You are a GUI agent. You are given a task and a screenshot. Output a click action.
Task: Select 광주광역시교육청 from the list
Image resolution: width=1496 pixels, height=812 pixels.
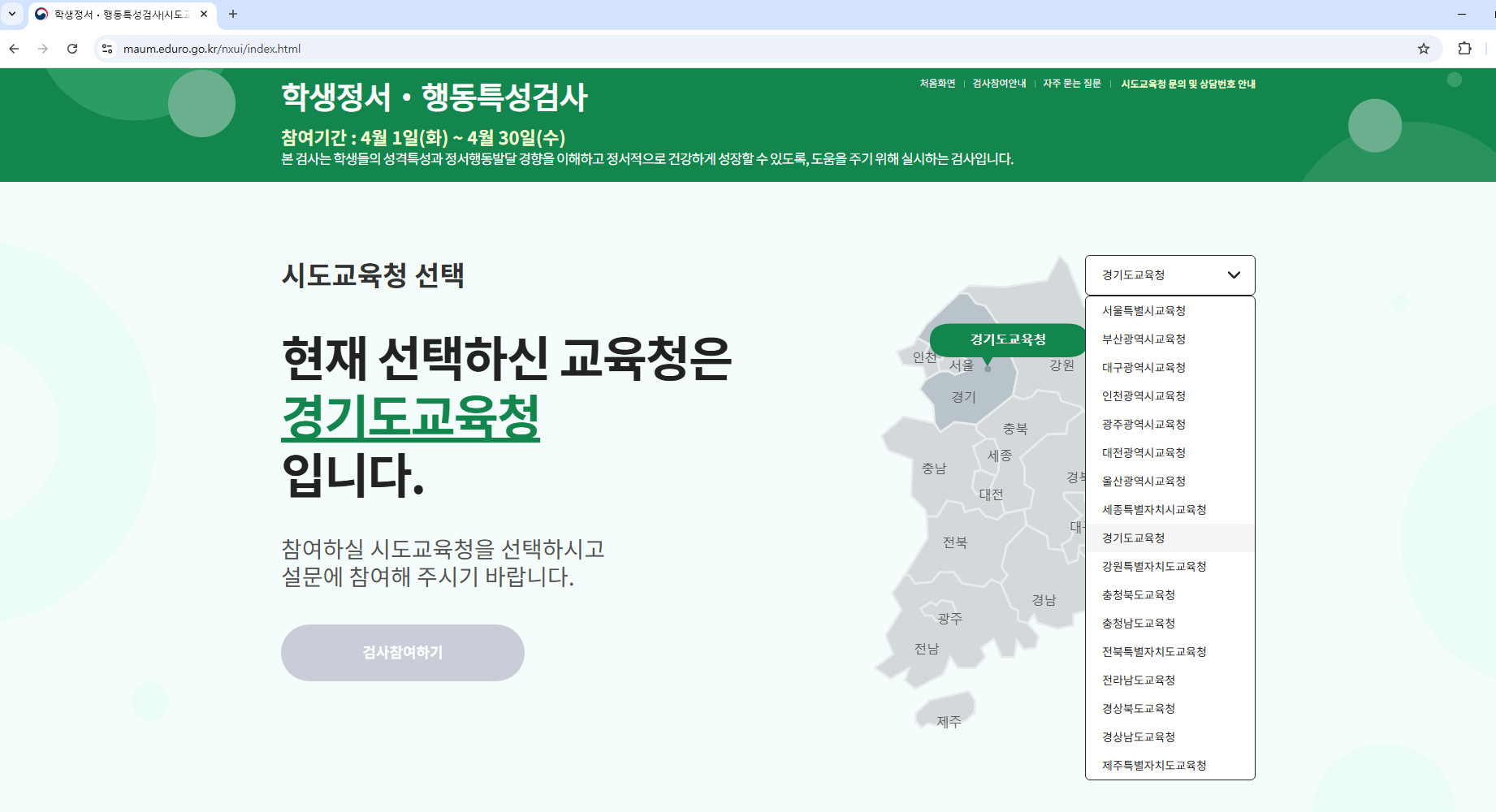[1170, 425]
